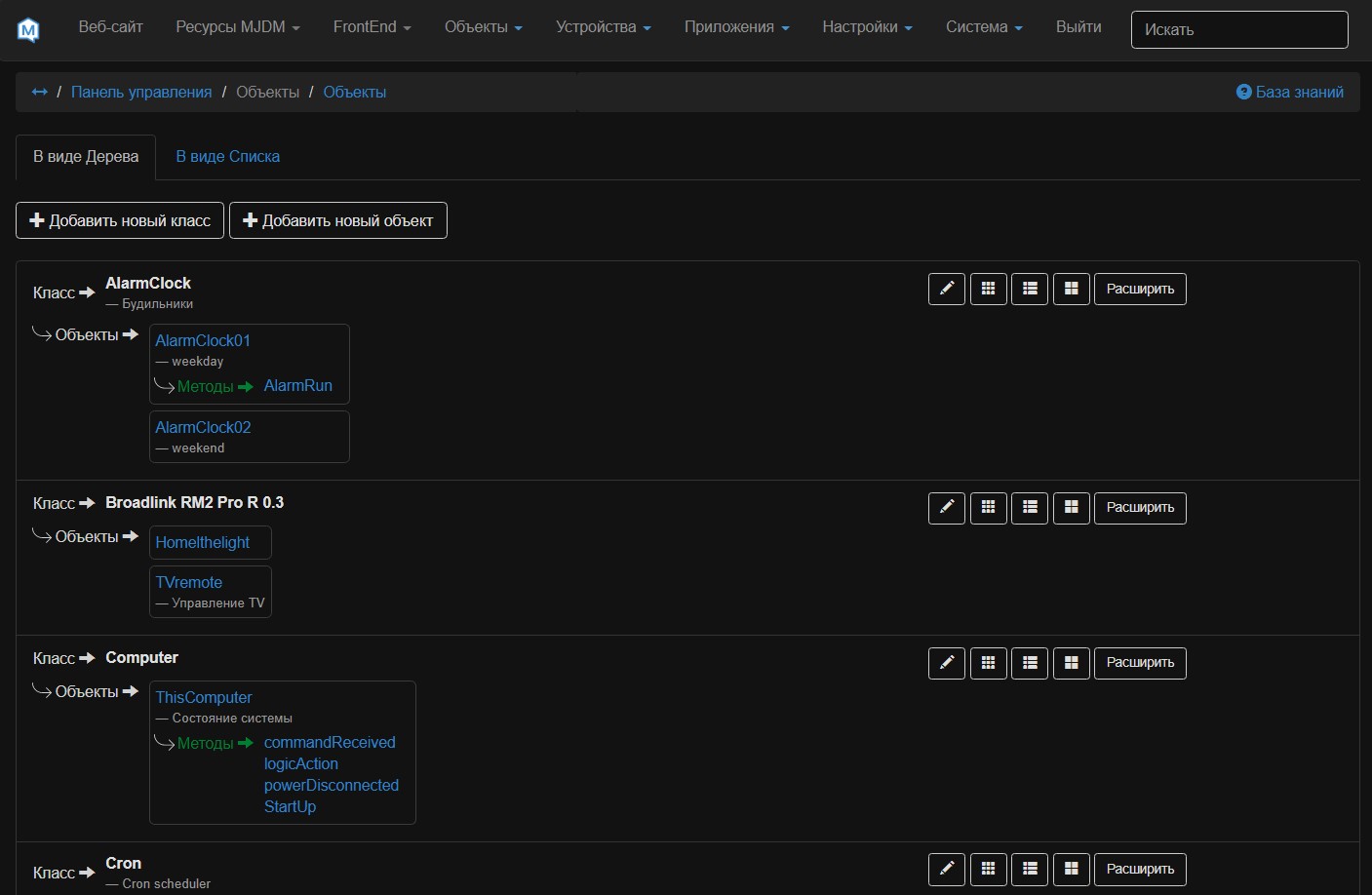Click the small grid icon for AlarmClock class
Image resolution: width=1372 pixels, height=895 pixels.
pyautogui.click(x=988, y=289)
